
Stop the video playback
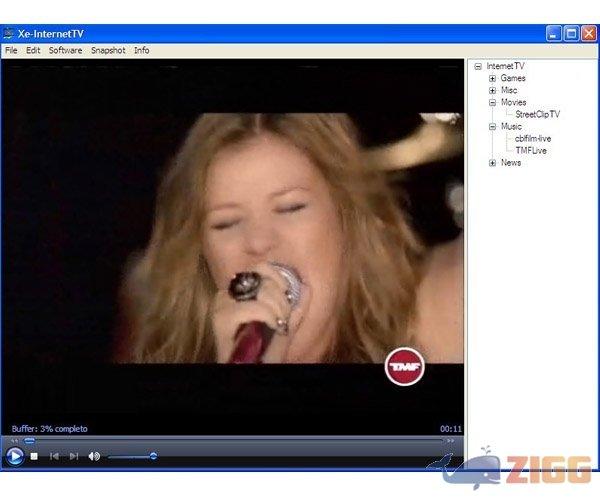click(34, 456)
